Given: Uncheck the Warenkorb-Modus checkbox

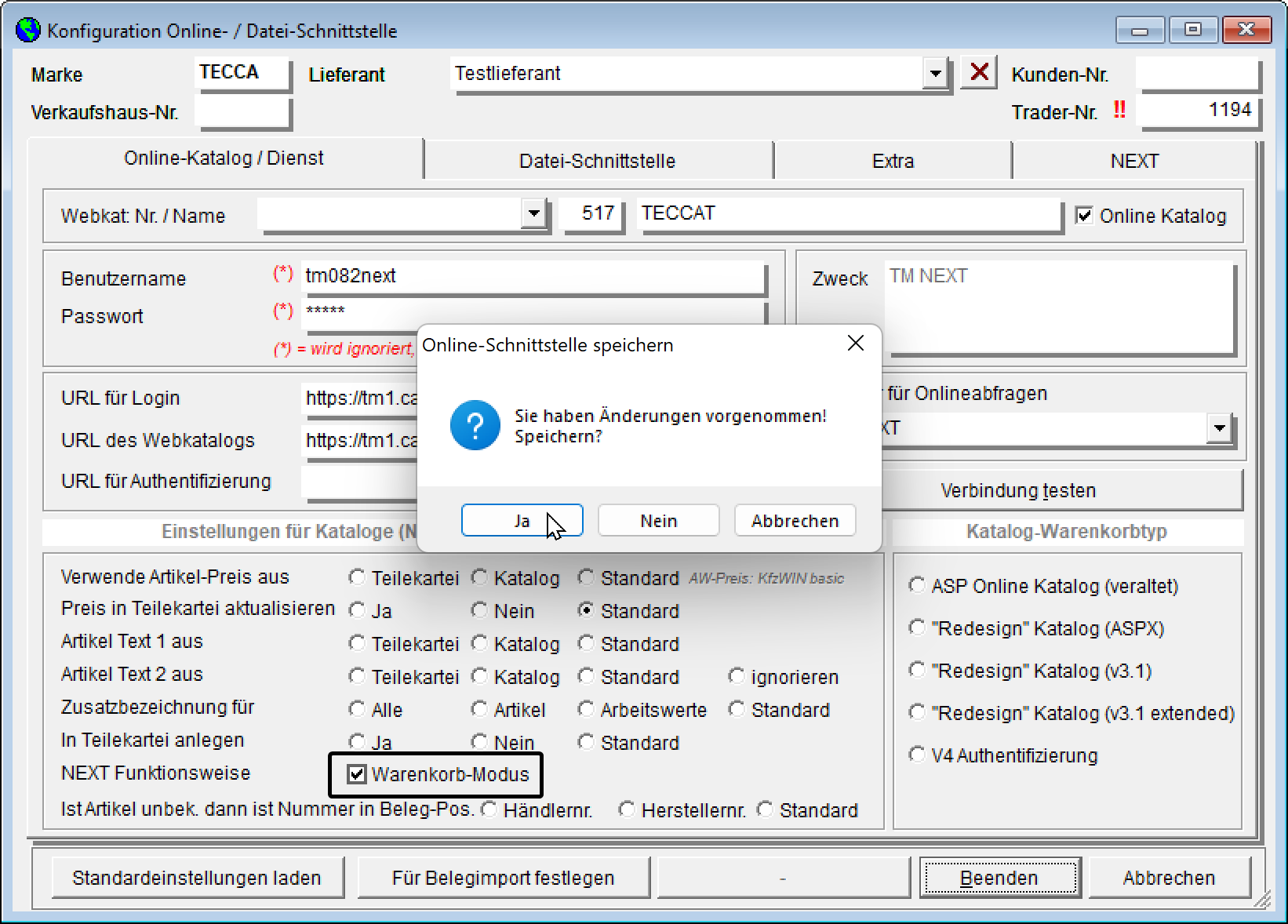Looking at the screenshot, I should (357, 774).
